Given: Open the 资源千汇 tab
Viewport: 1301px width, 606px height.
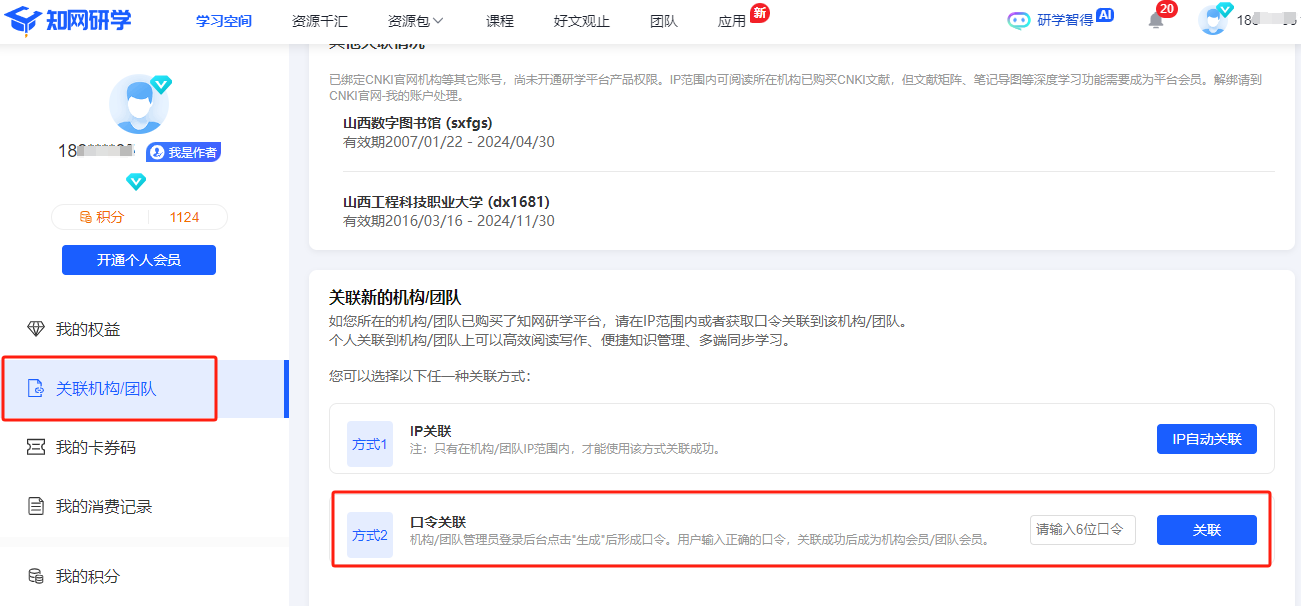Looking at the screenshot, I should 320,21.
